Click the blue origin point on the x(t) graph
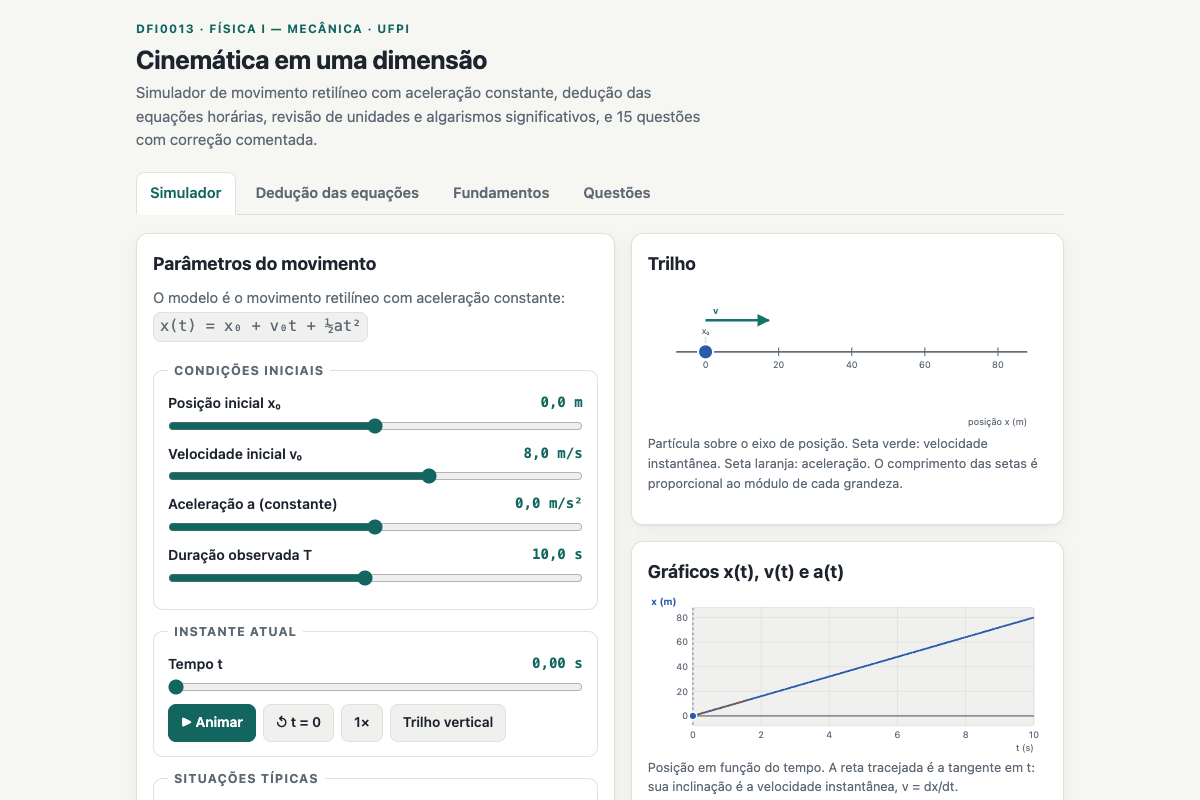This screenshot has width=1200, height=800. (x=693, y=716)
